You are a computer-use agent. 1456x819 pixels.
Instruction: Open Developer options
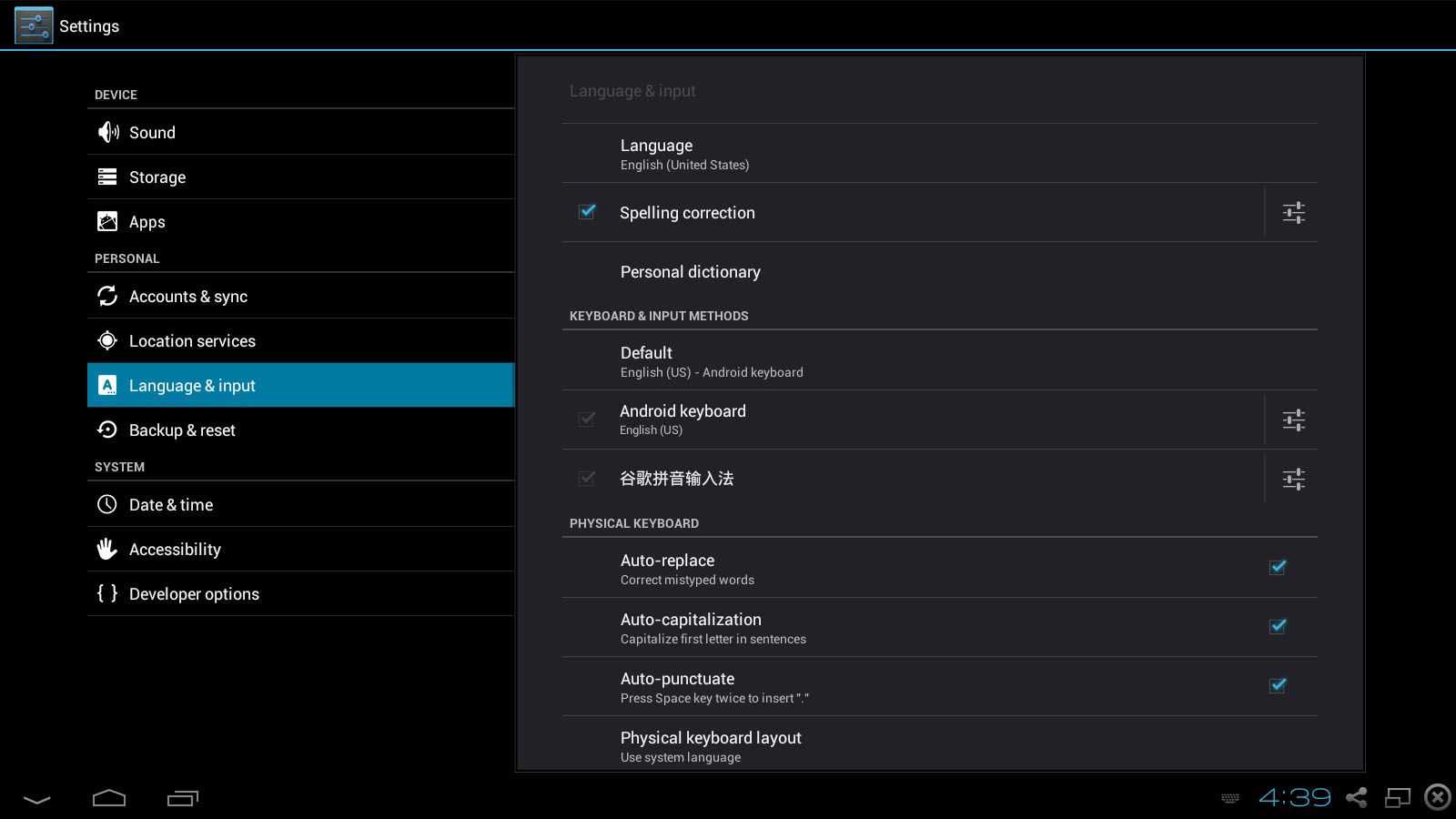point(301,593)
